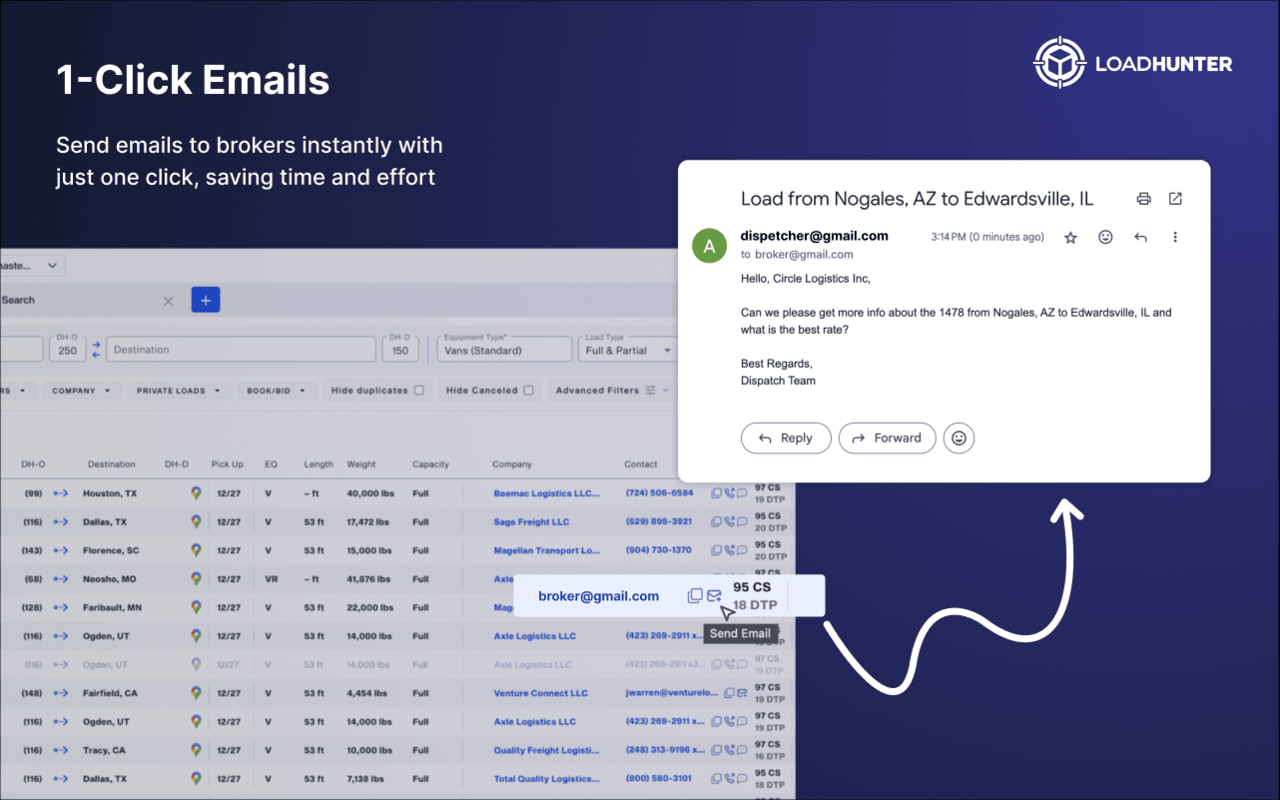
Task: Click the Send Email icon beside broker@gmail.com
Action: point(714,596)
